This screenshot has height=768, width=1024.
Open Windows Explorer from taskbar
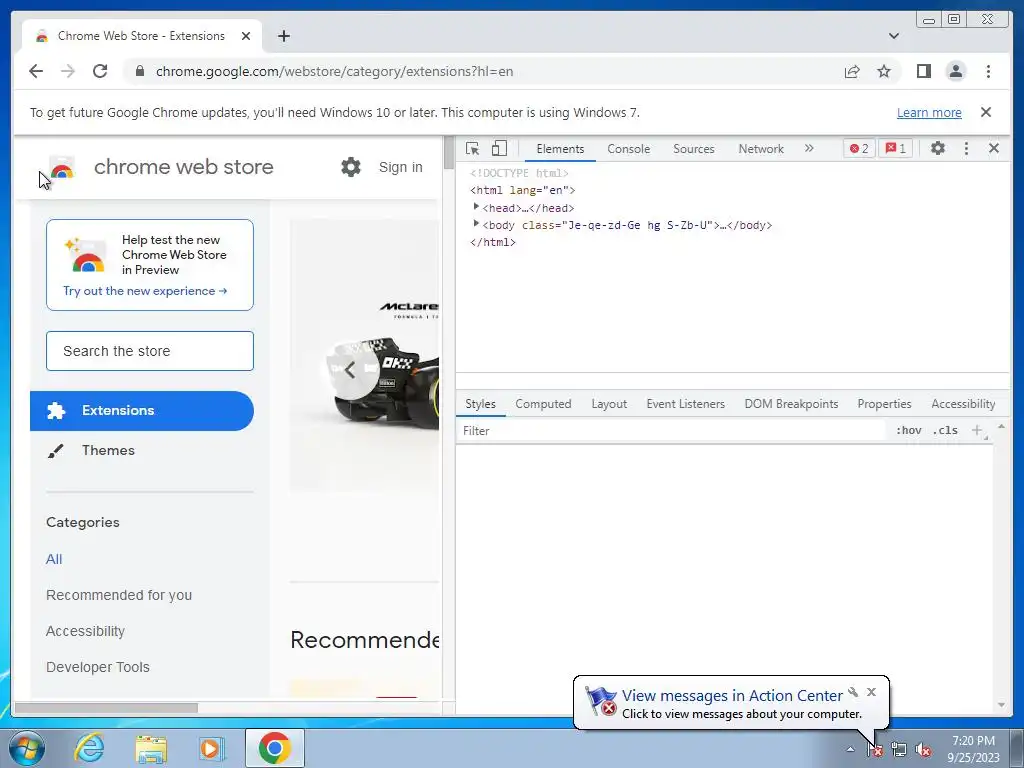click(151, 748)
